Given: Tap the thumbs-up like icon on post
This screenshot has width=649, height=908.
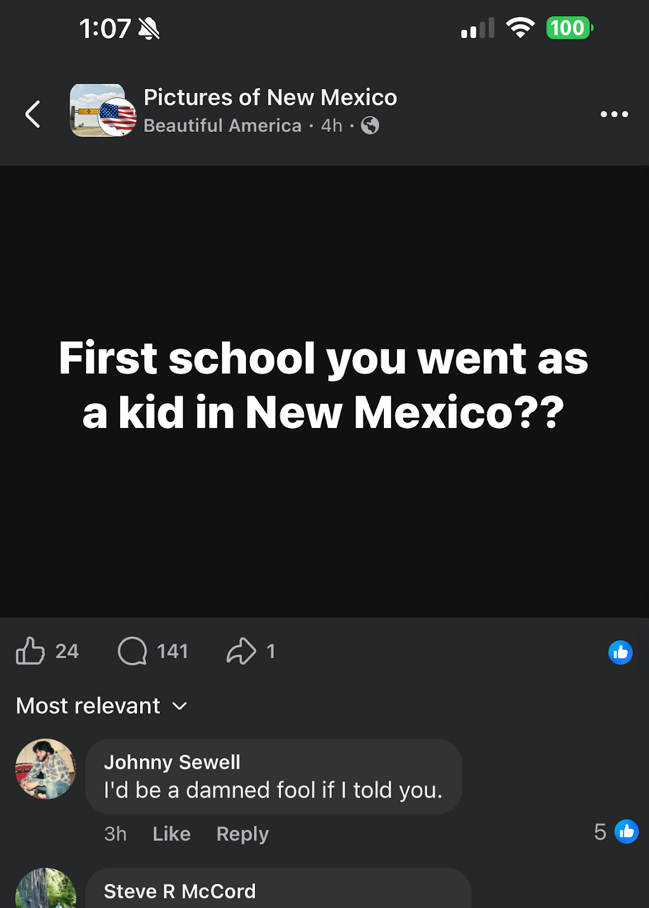Looking at the screenshot, I should point(31,652).
